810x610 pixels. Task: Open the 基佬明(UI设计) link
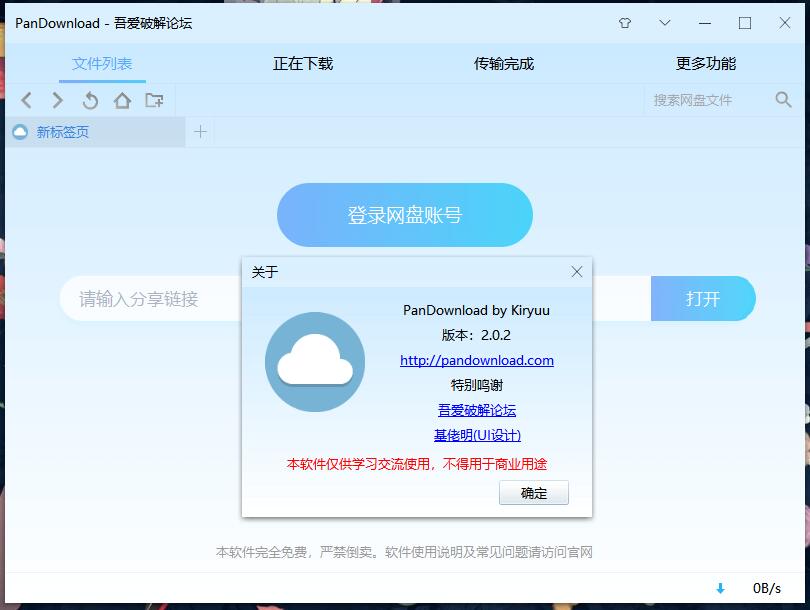point(477,435)
